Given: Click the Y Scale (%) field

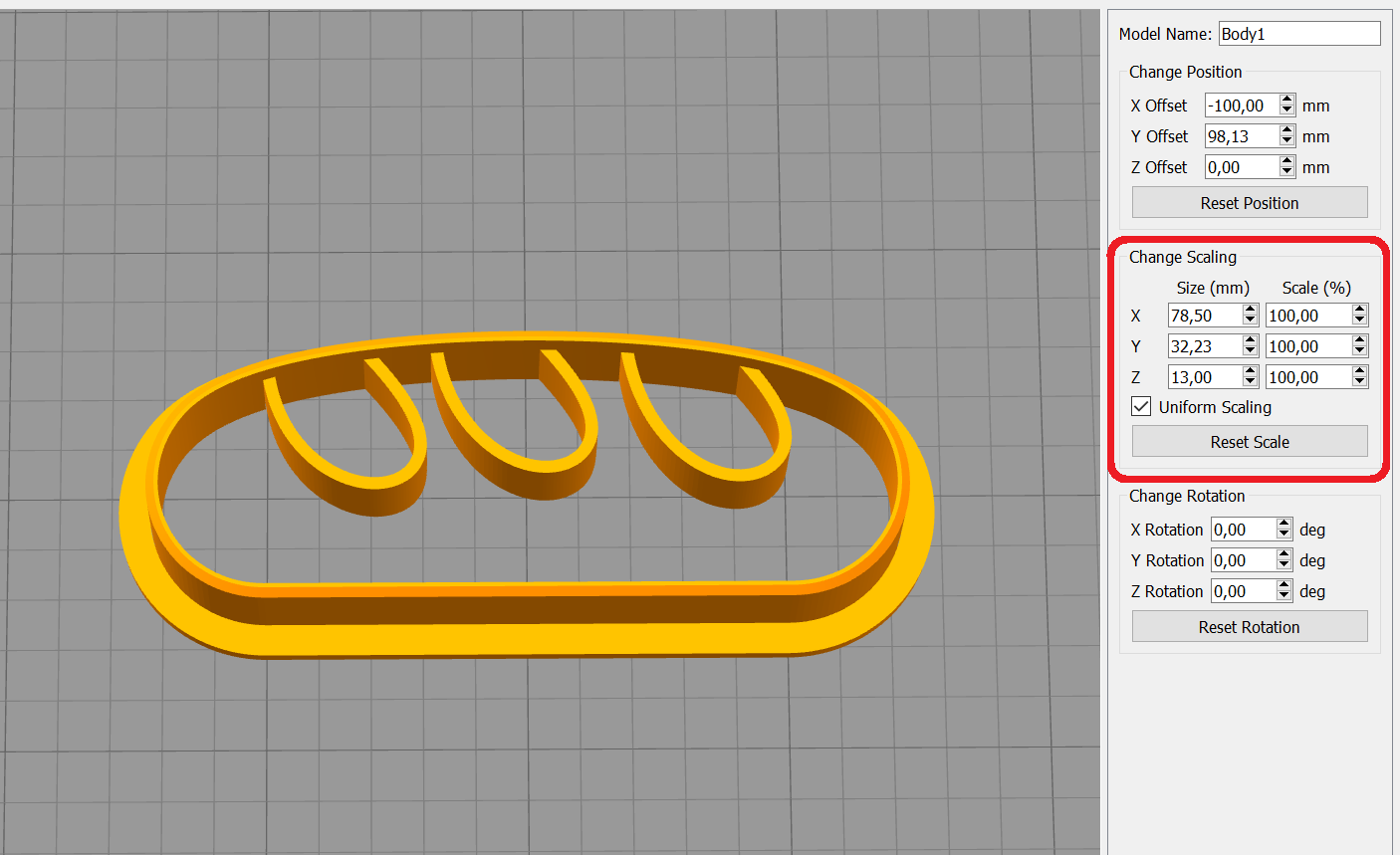Looking at the screenshot, I should 1308,346.
